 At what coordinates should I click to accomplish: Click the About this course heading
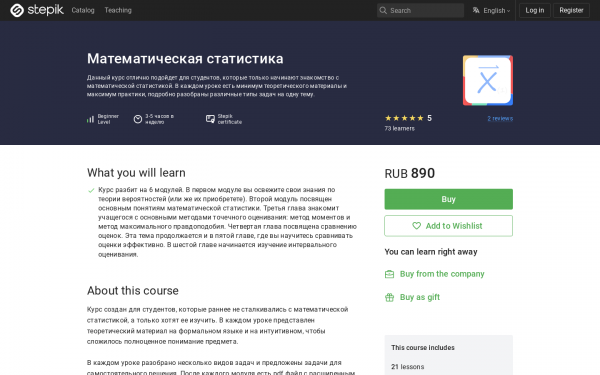(x=133, y=291)
